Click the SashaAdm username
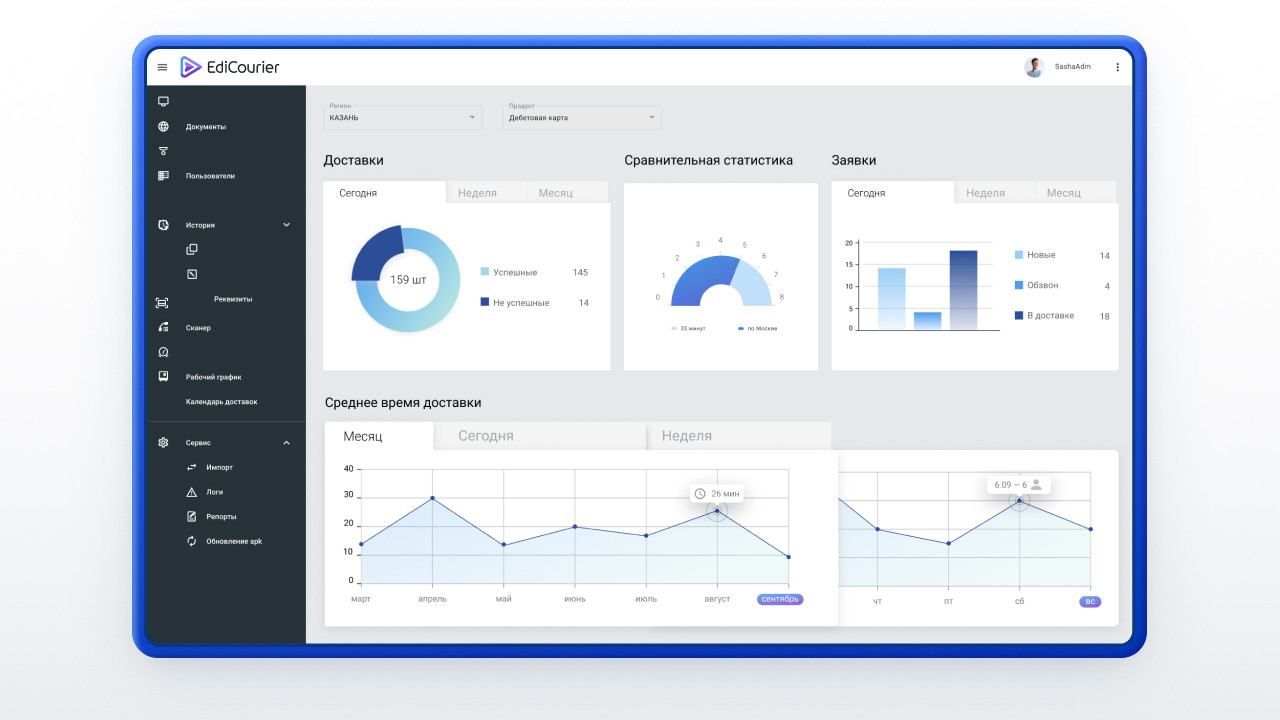1280x720 pixels. [1073, 67]
